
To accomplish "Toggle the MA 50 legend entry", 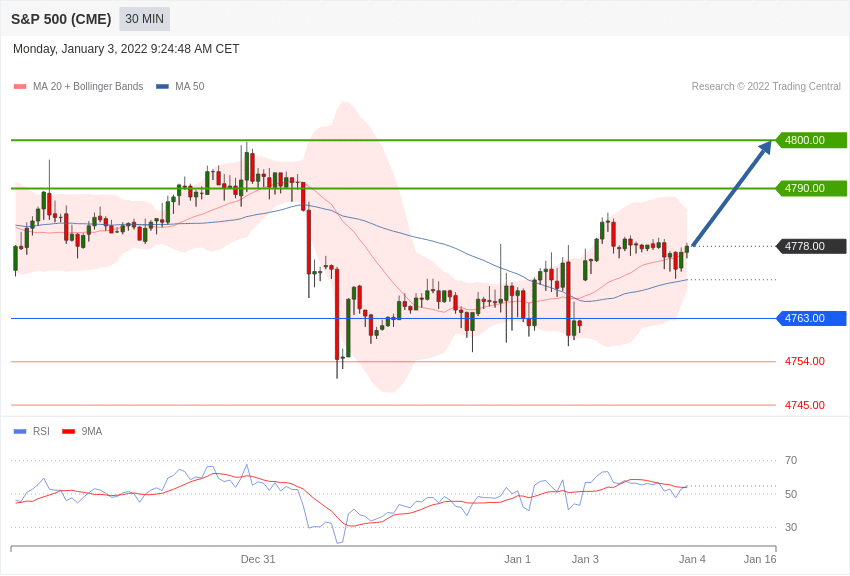I will (180, 86).
